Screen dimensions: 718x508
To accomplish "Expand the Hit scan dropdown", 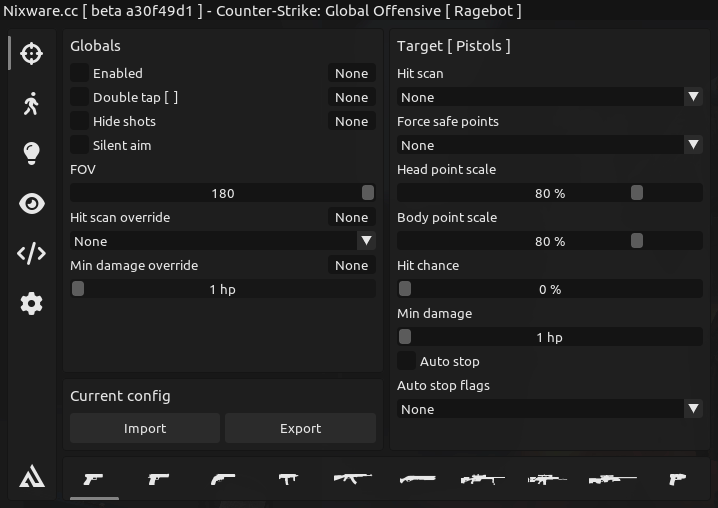I will click(x=549, y=97).
